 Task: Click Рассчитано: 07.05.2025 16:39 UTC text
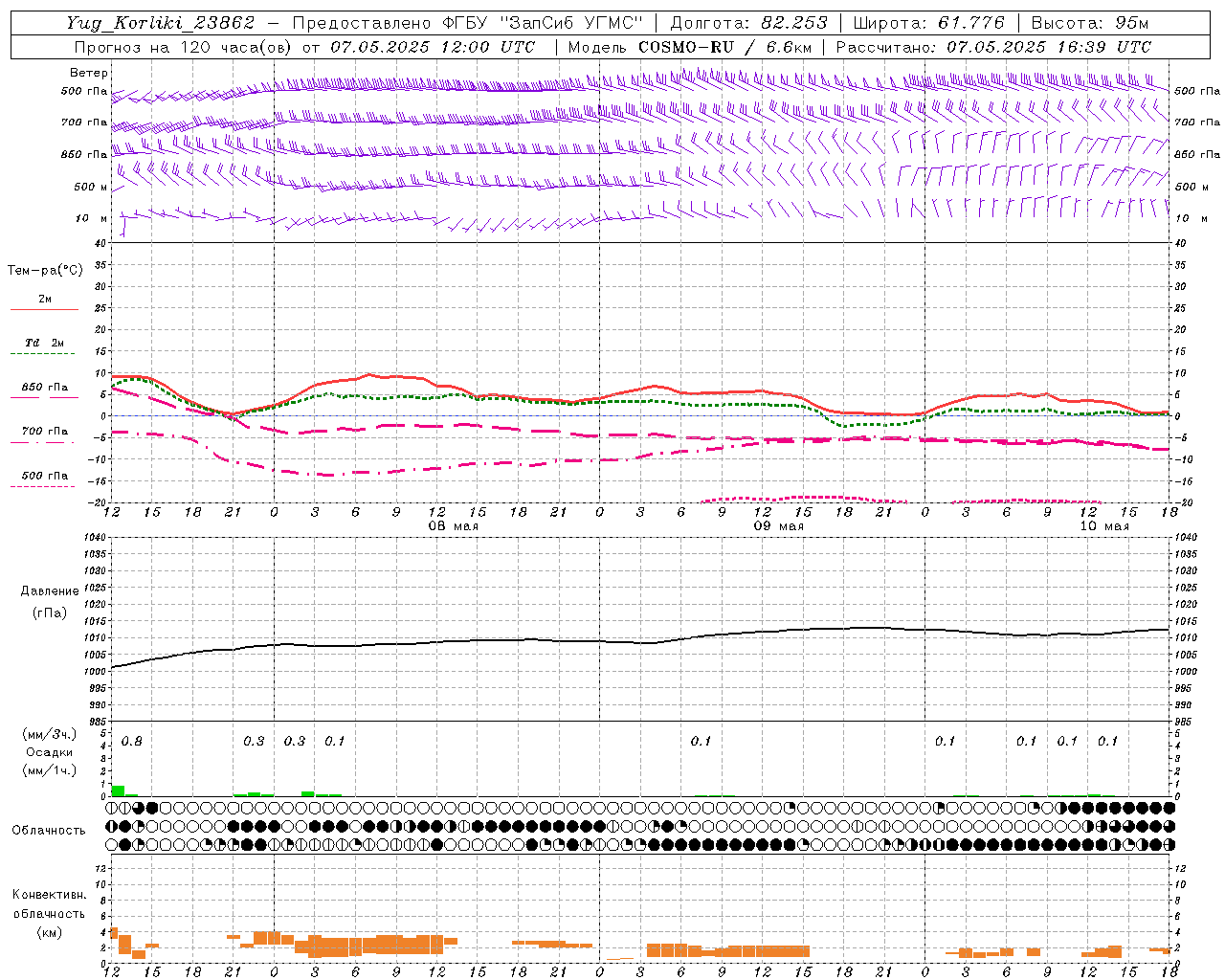pyautogui.click(x=993, y=47)
